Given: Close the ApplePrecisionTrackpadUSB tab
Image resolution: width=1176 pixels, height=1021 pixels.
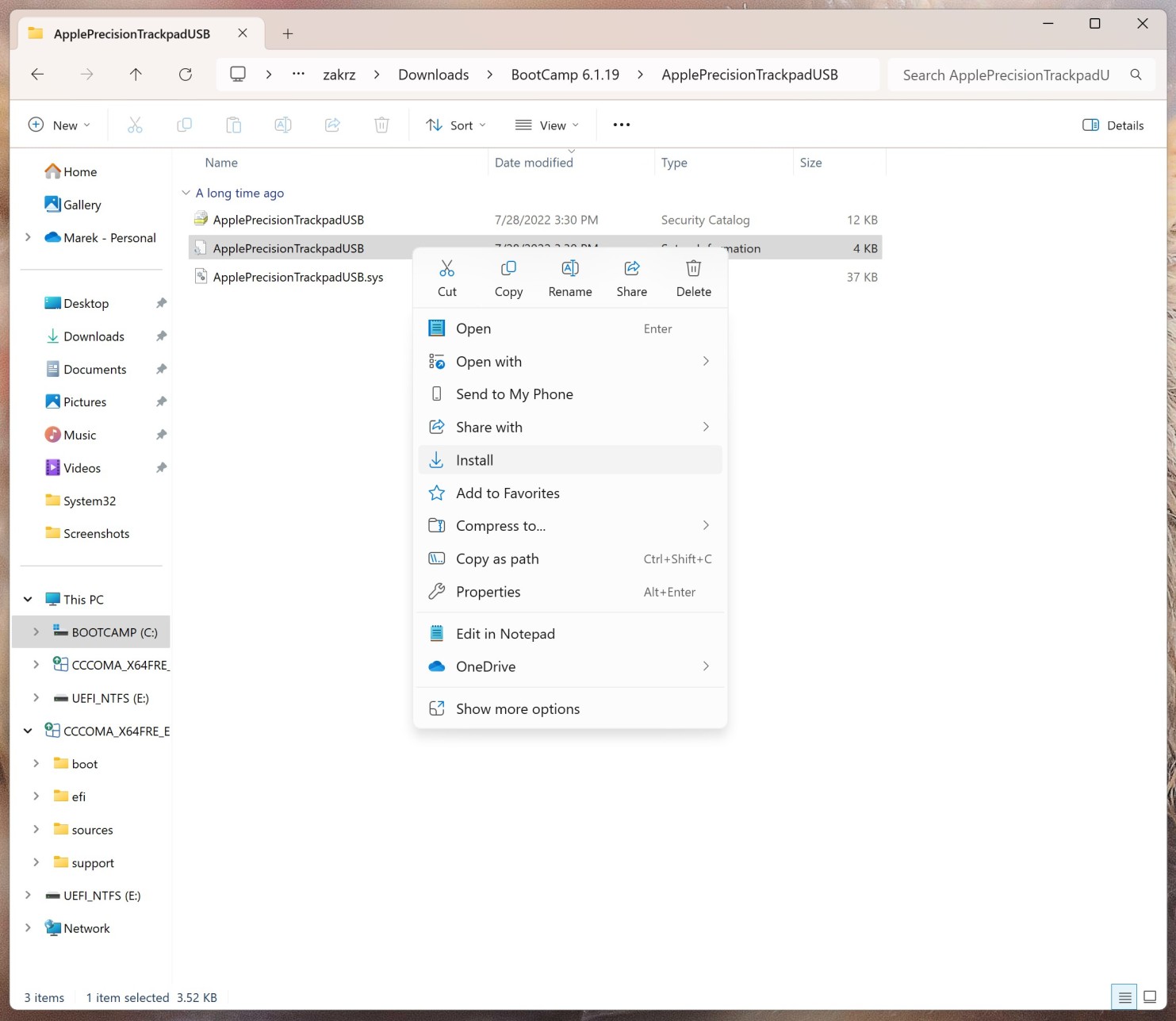Looking at the screenshot, I should [243, 33].
